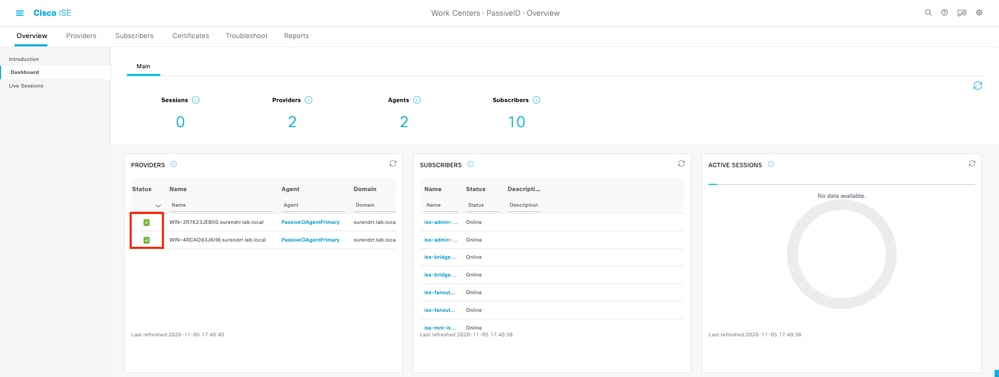The width and height of the screenshot is (999, 377).
Task: Click info icon next to Agents
Action: (417, 100)
